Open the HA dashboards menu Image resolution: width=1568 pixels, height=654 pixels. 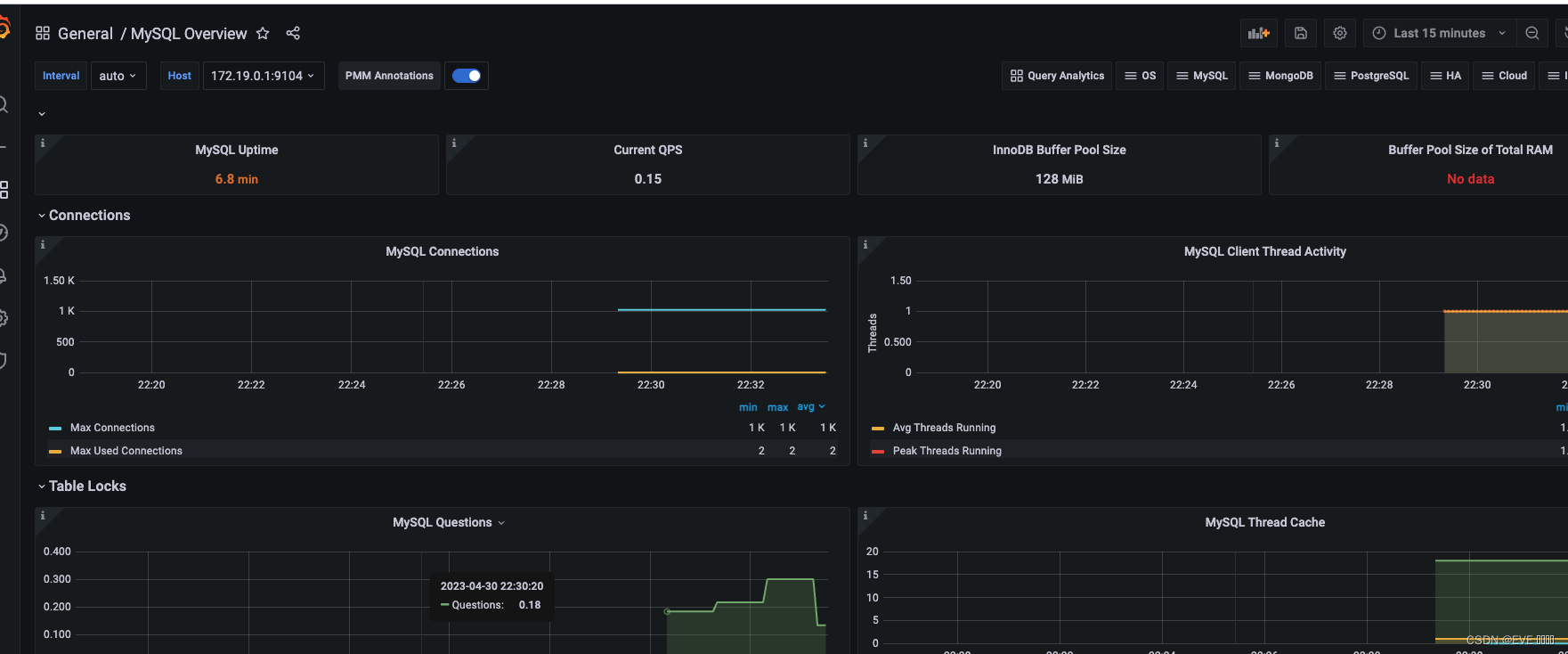tap(1445, 76)
